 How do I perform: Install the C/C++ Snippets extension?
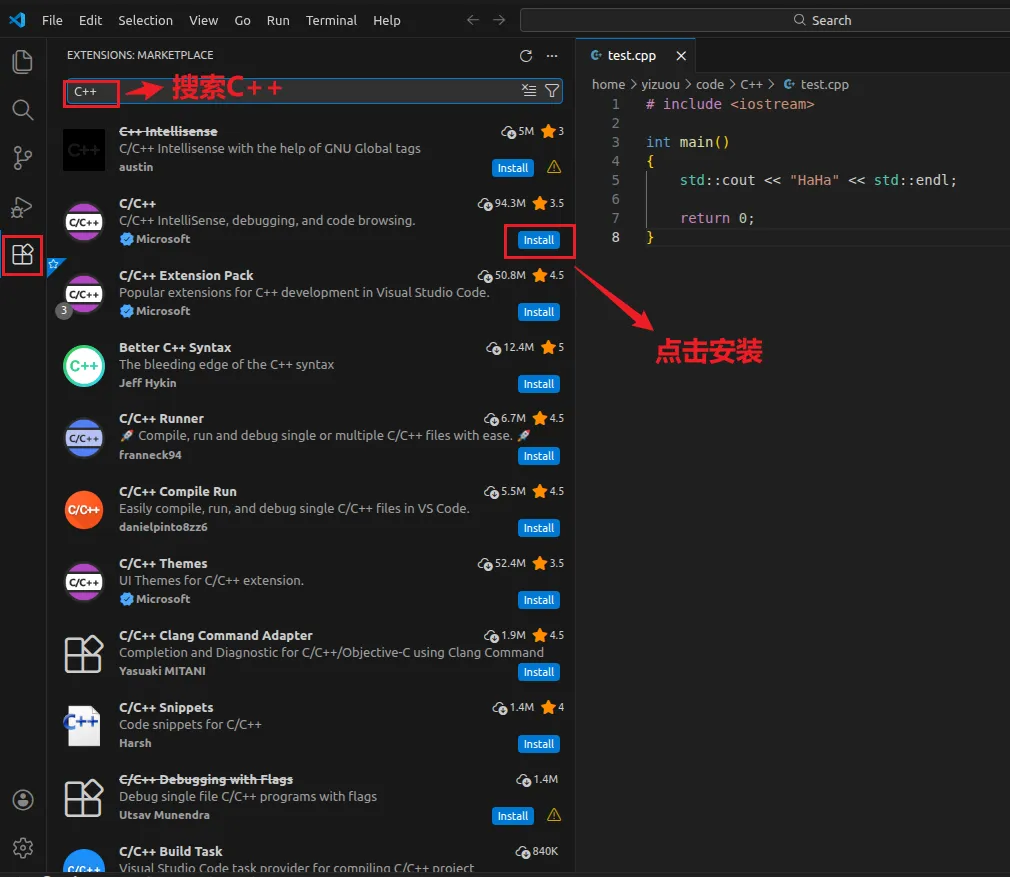coord(538,744)
